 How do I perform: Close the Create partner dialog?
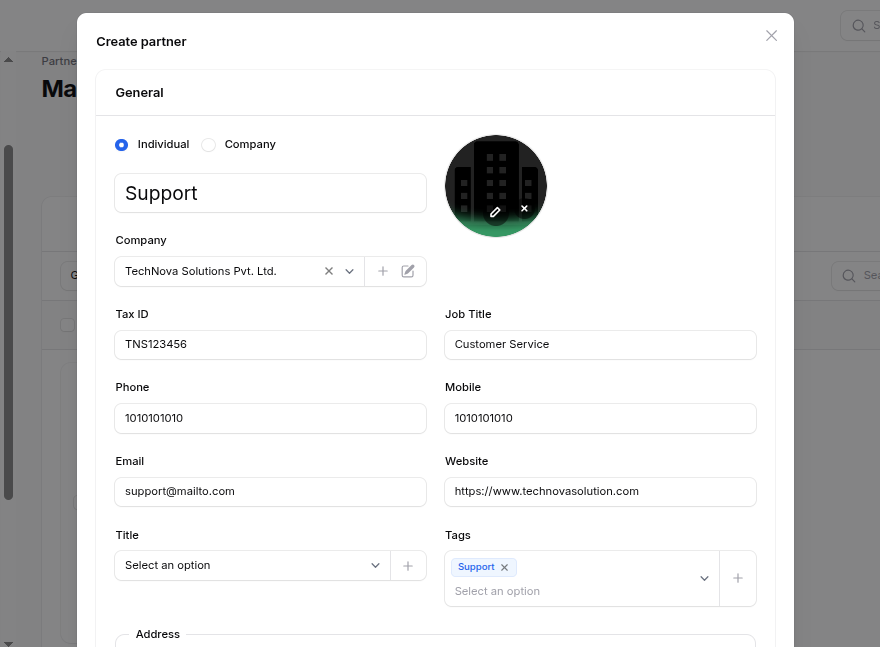771,36
